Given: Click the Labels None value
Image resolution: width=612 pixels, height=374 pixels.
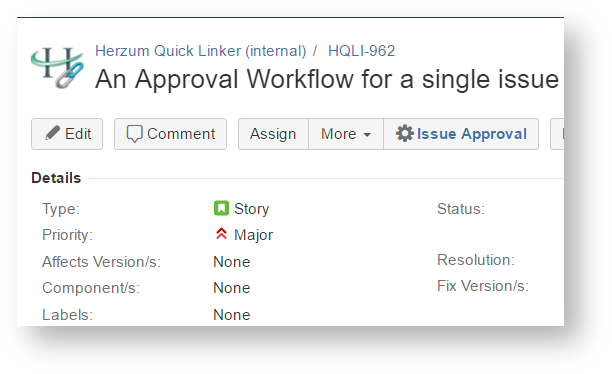Looking at the screenshot, I should click(x=232, y=315).
